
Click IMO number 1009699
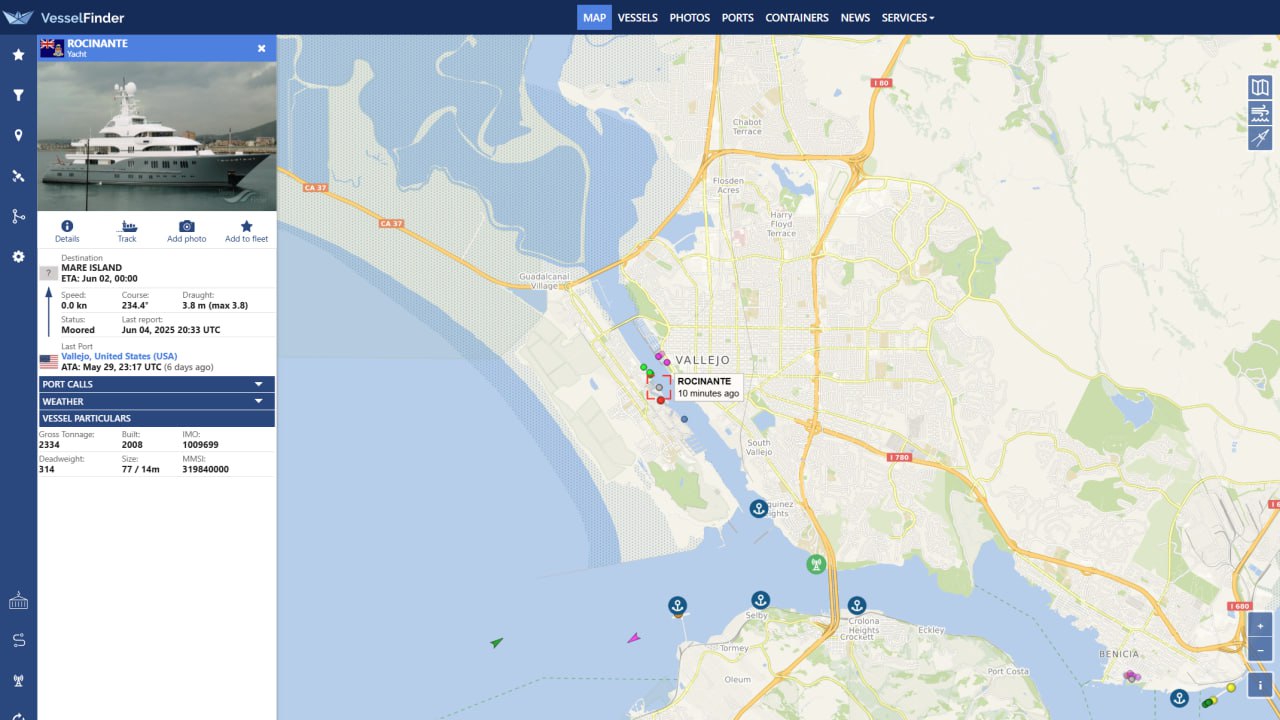(x=200, y=444)
